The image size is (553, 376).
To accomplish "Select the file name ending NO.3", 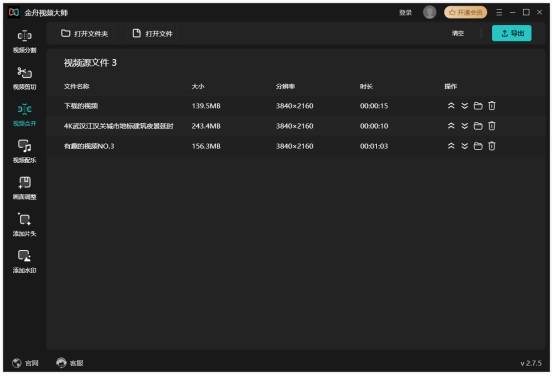I will 89,146.
